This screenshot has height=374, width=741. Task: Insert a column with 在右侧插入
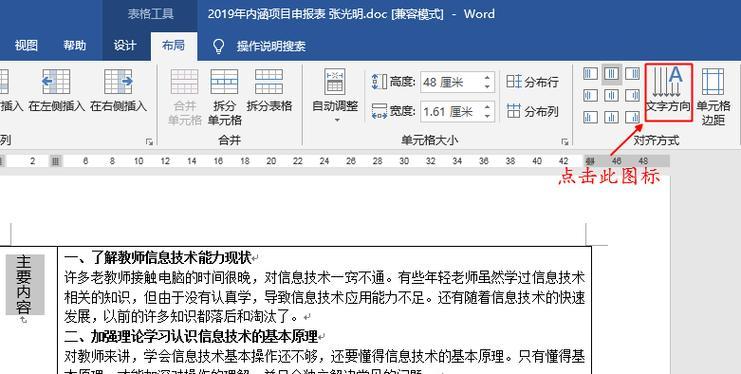[119, 91]
